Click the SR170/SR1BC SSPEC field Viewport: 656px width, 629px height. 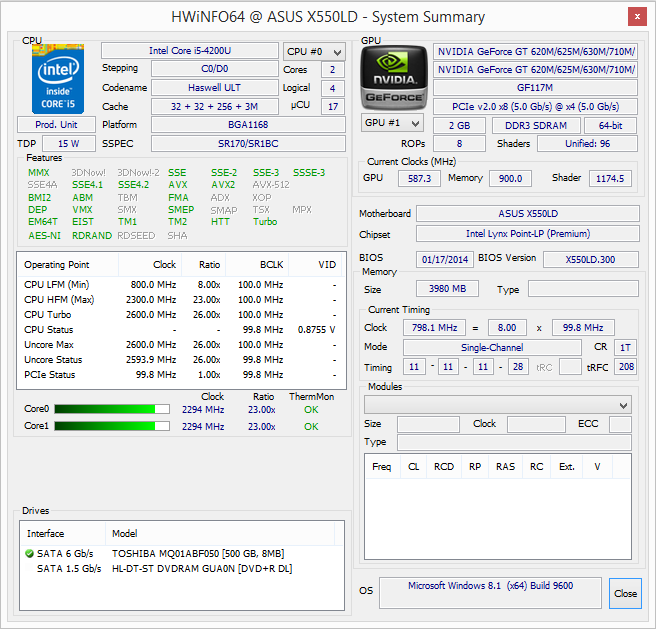248,144
